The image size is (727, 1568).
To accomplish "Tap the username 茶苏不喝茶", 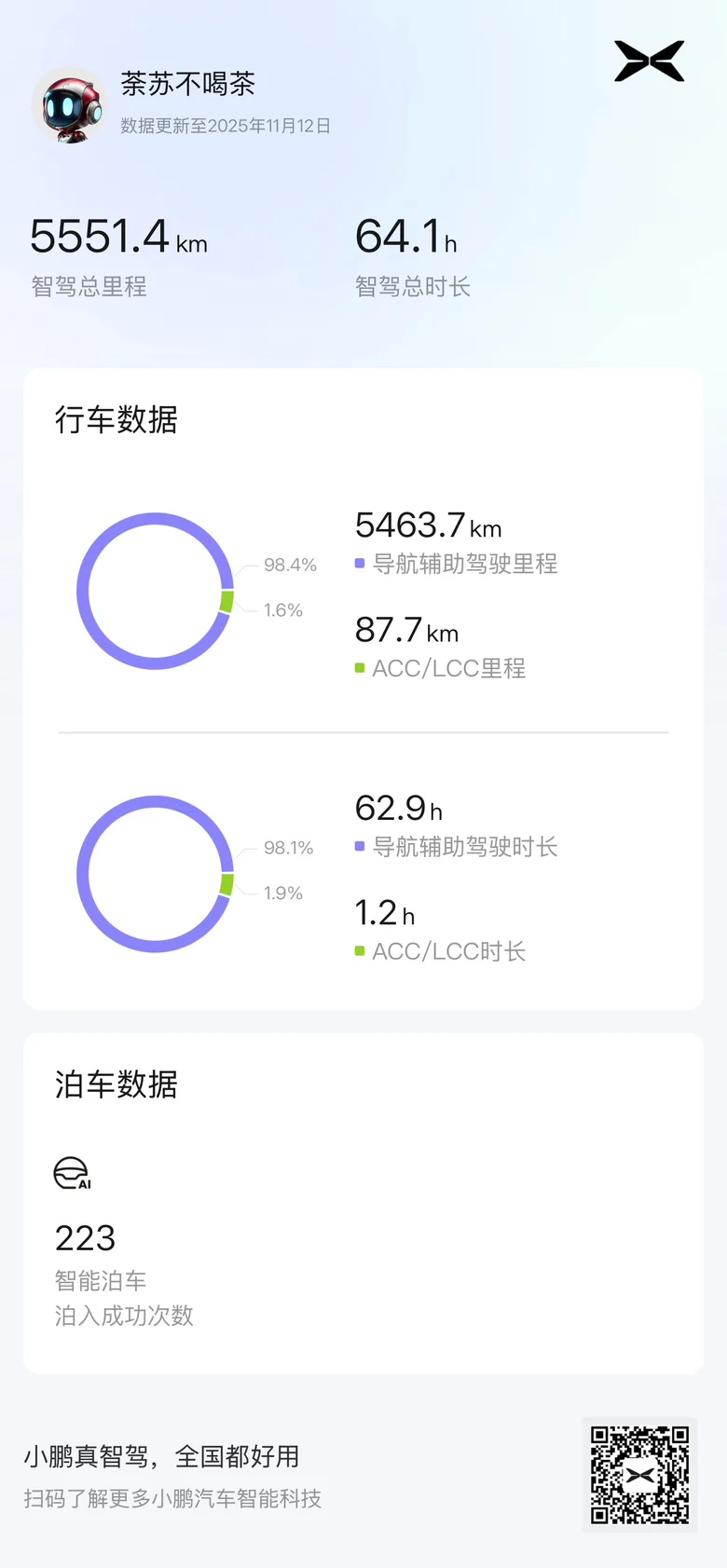I will point(187,84).
